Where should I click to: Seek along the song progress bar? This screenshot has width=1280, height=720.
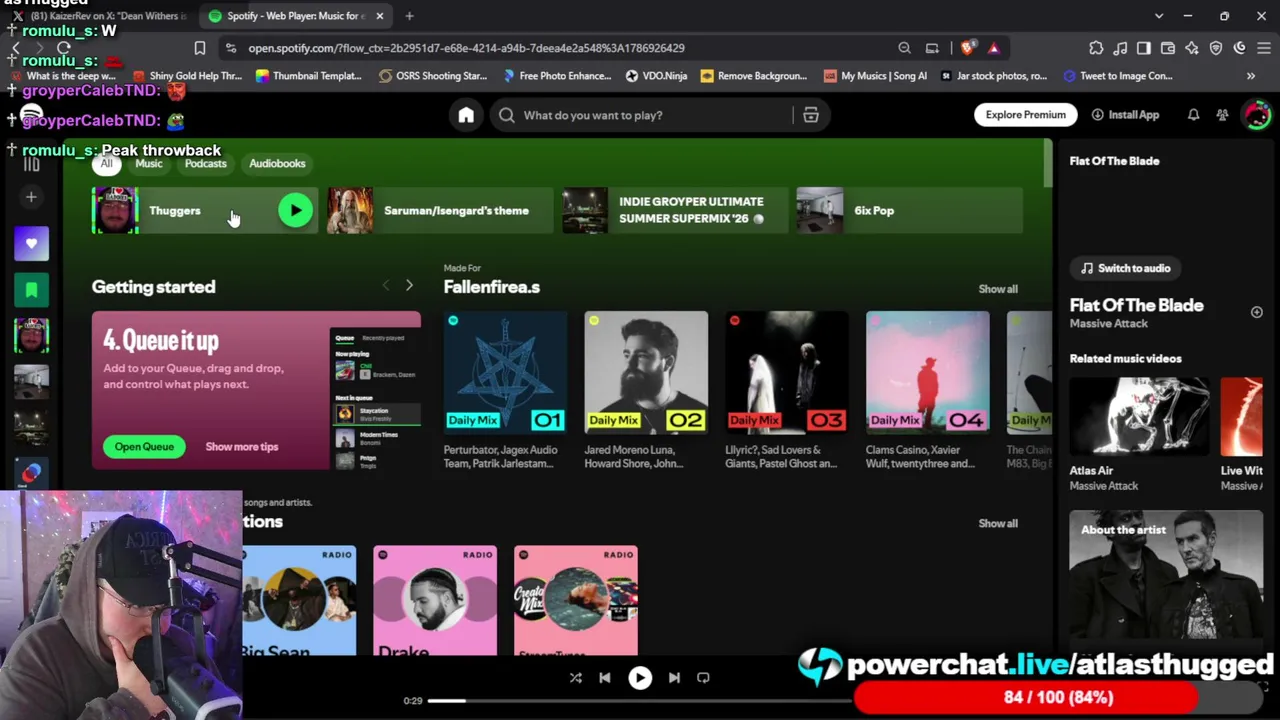point(640,701)
